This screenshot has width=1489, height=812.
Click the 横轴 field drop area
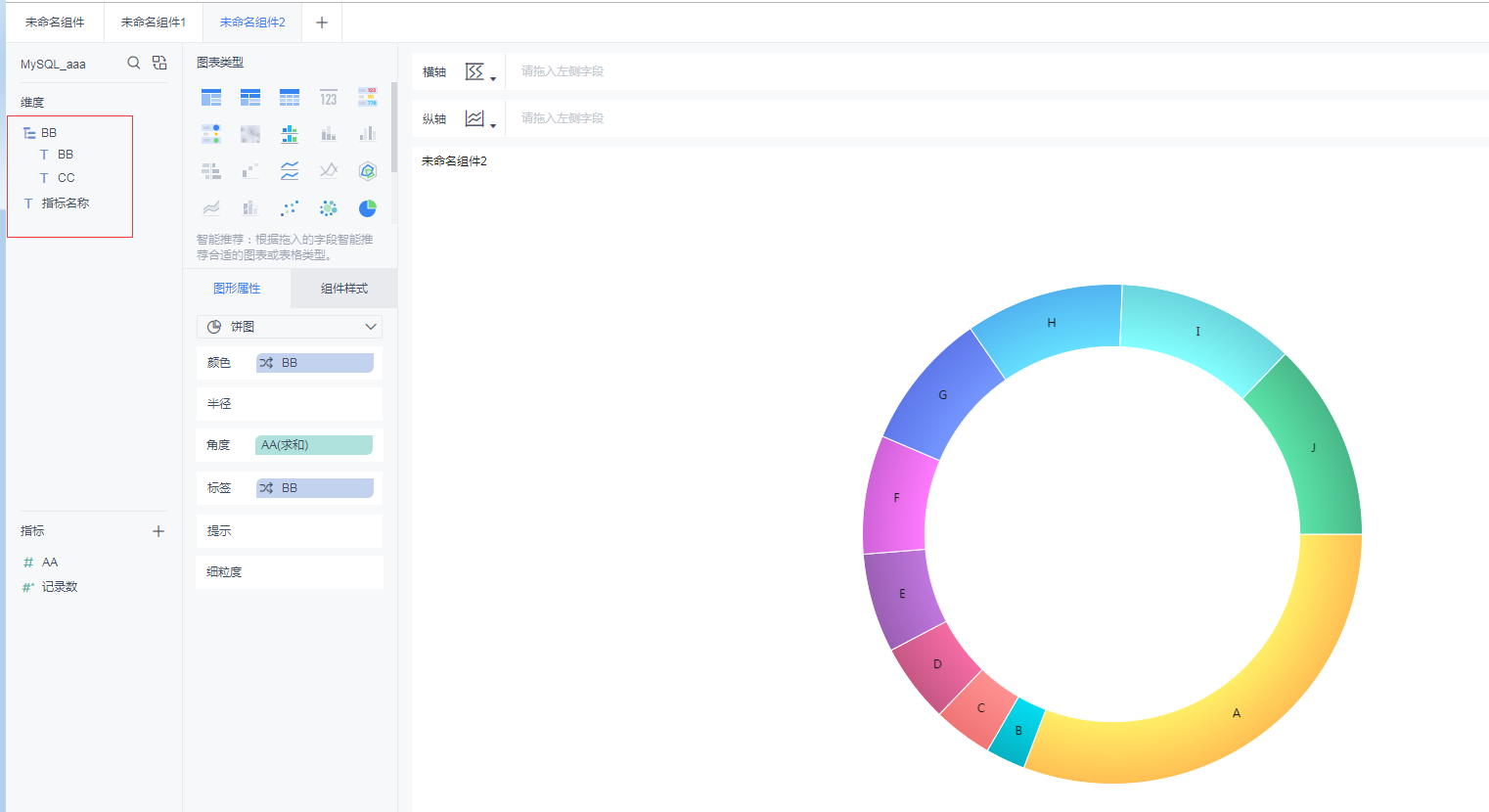click(997, 71)
